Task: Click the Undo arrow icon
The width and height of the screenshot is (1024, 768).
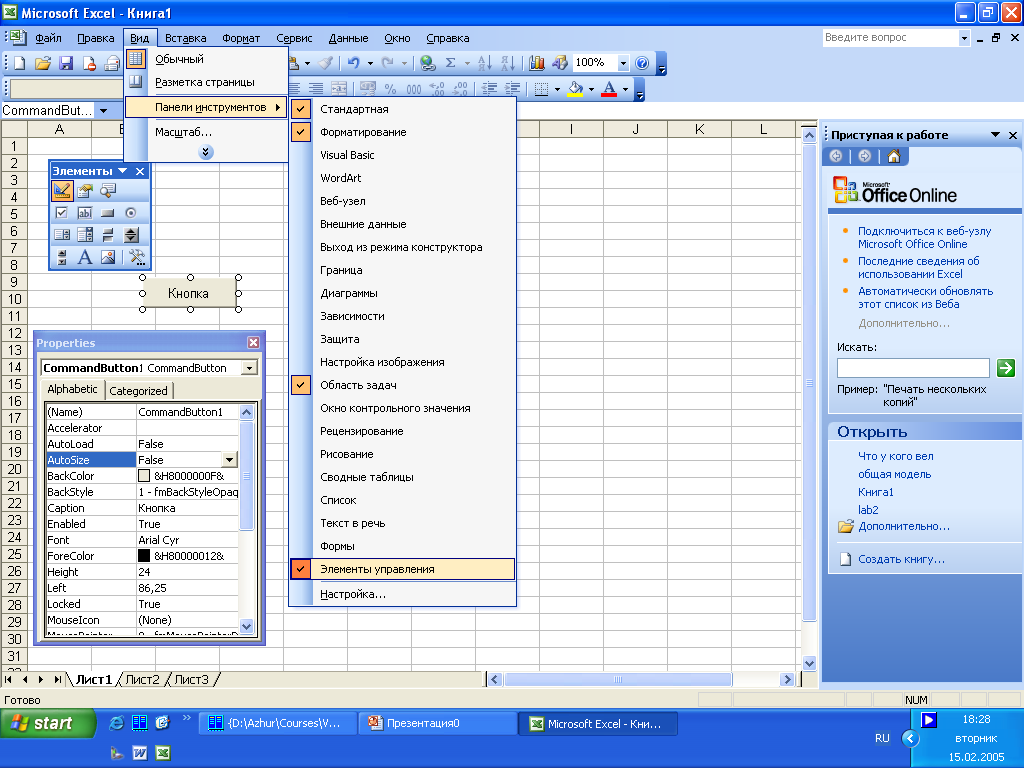Action: 353,63
